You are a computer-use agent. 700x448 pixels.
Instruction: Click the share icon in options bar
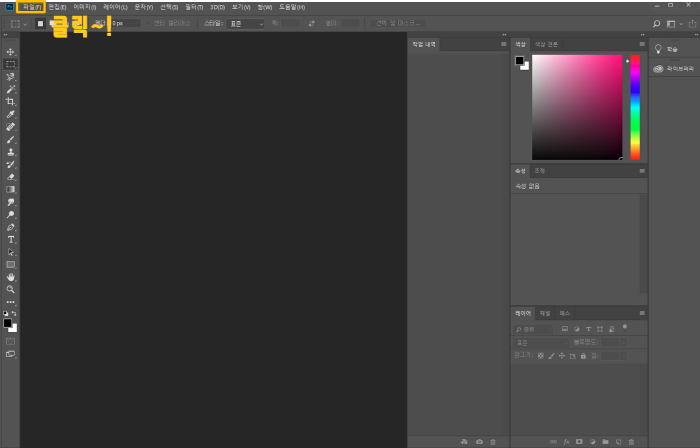pyautogui.click(x=692, y=24)
